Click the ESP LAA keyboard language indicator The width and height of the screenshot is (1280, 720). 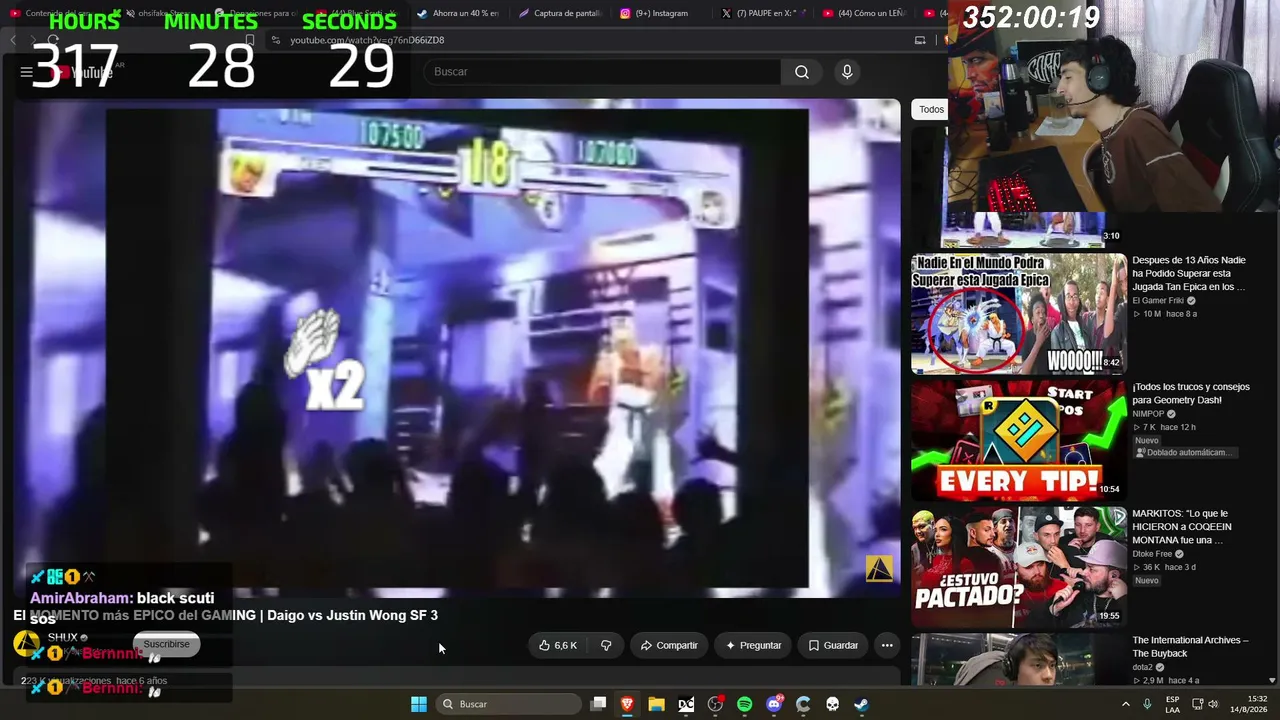(1173, 704)
